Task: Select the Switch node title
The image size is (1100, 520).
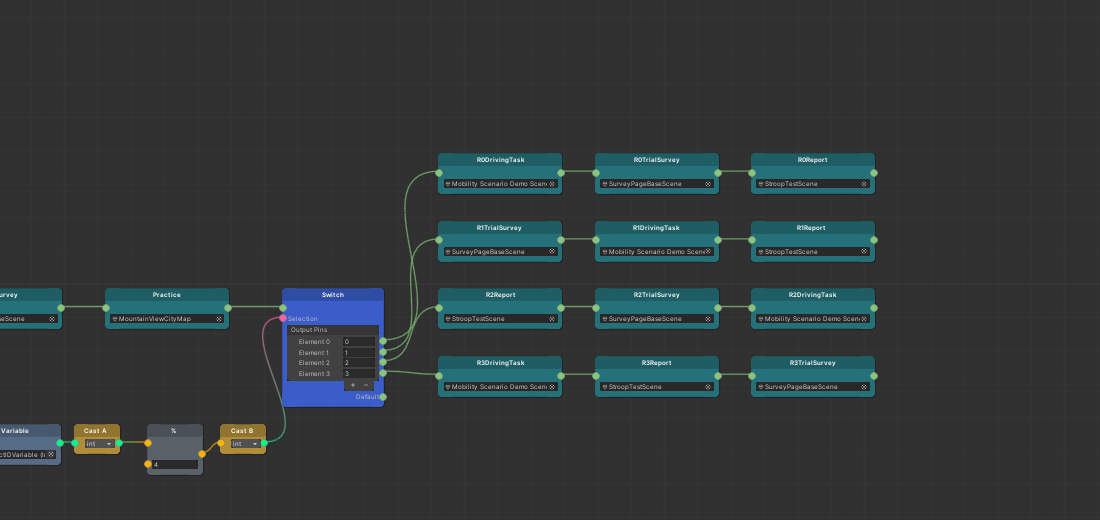Action: pyautogui.click(x=333, y=295)
